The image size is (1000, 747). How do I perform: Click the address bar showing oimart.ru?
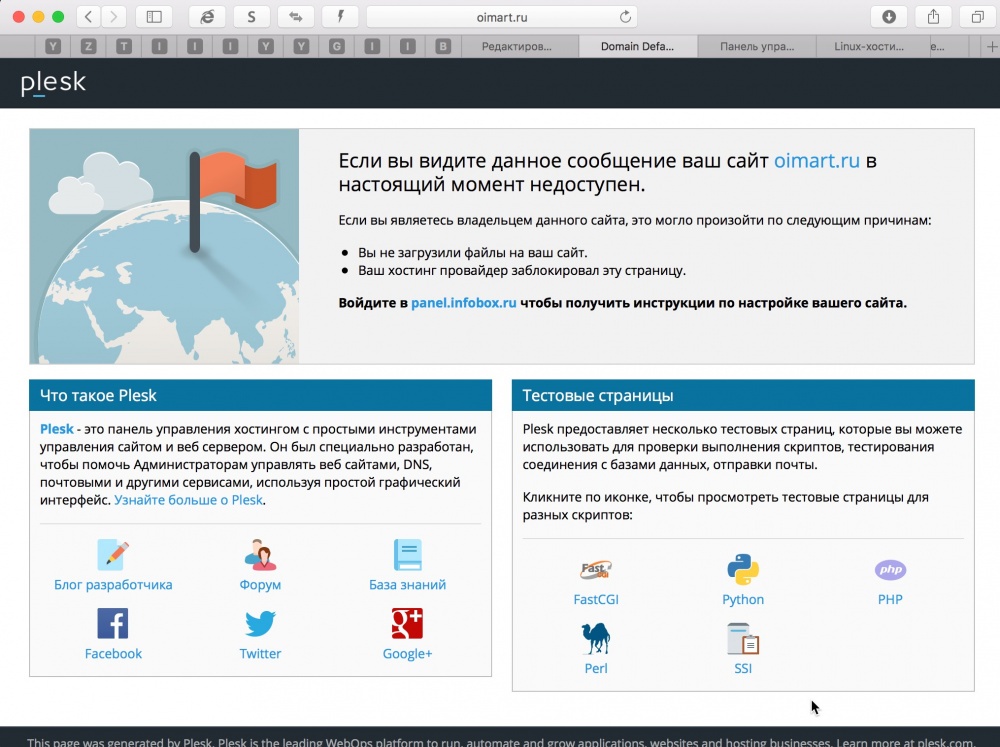[502, 17]
